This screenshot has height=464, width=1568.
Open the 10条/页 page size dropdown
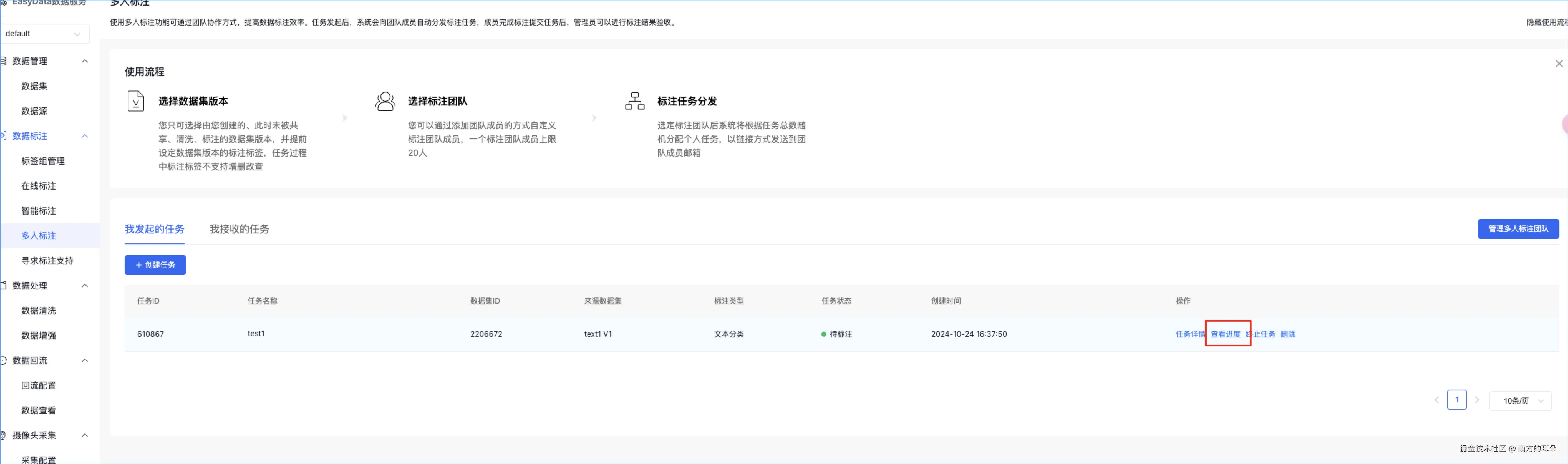point(1520,401)
